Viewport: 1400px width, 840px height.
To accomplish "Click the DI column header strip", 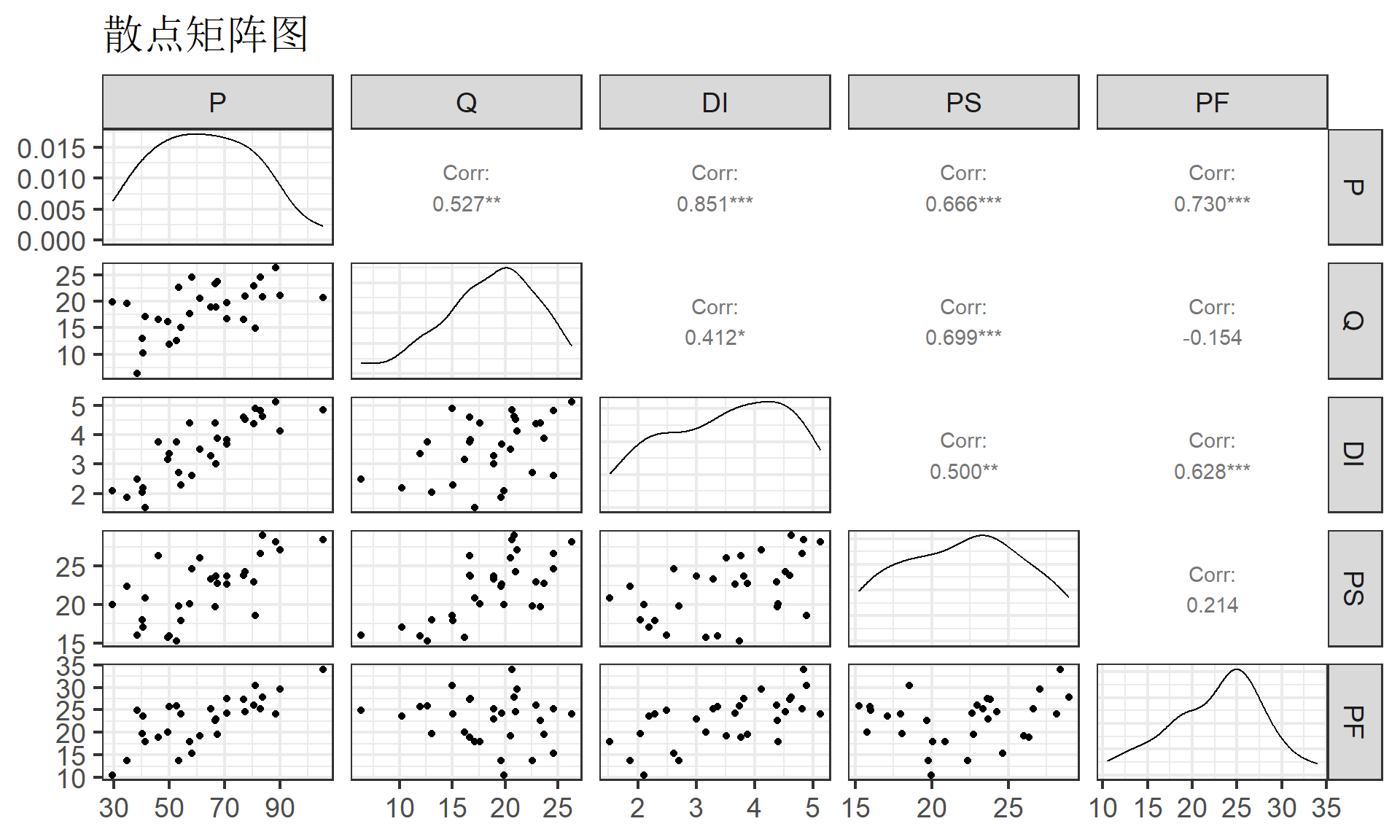I will point(715,102).
